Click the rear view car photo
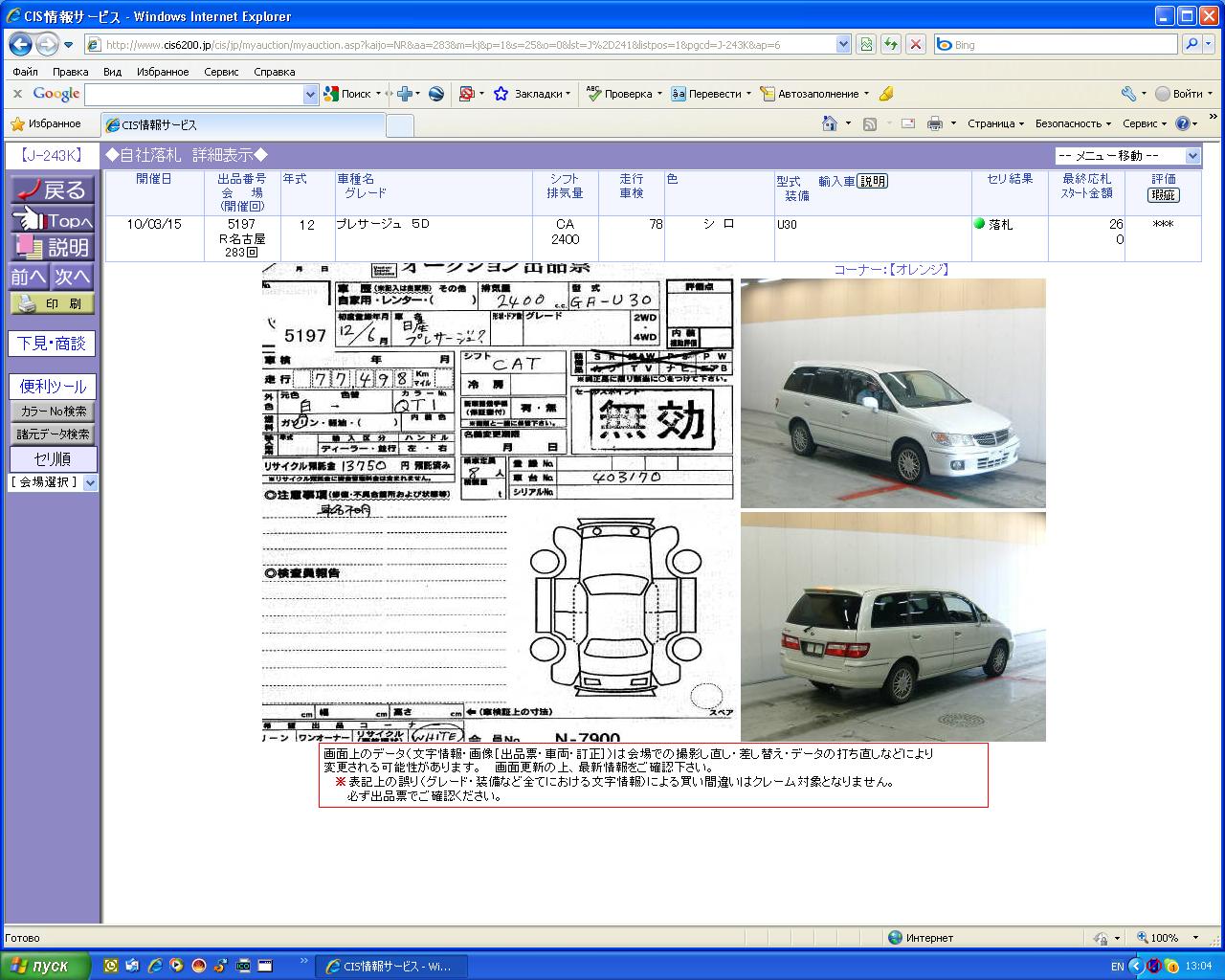Viewport: 1225px width, 980px height. (x=893, y=627)
